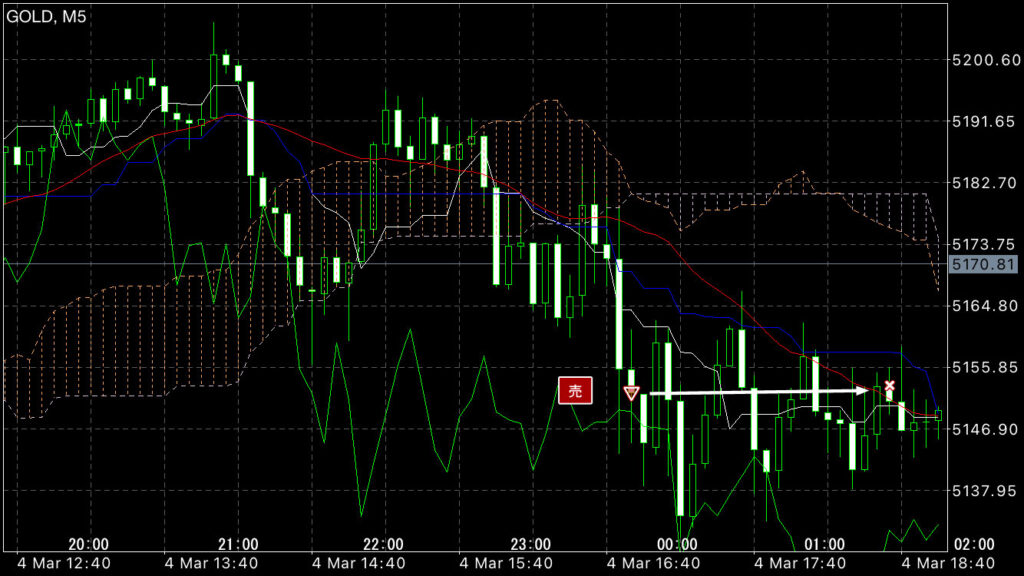Screen dimensions: 1024x576
Task: Click the 5191.65 price axis label
Action: coord(985,122)
